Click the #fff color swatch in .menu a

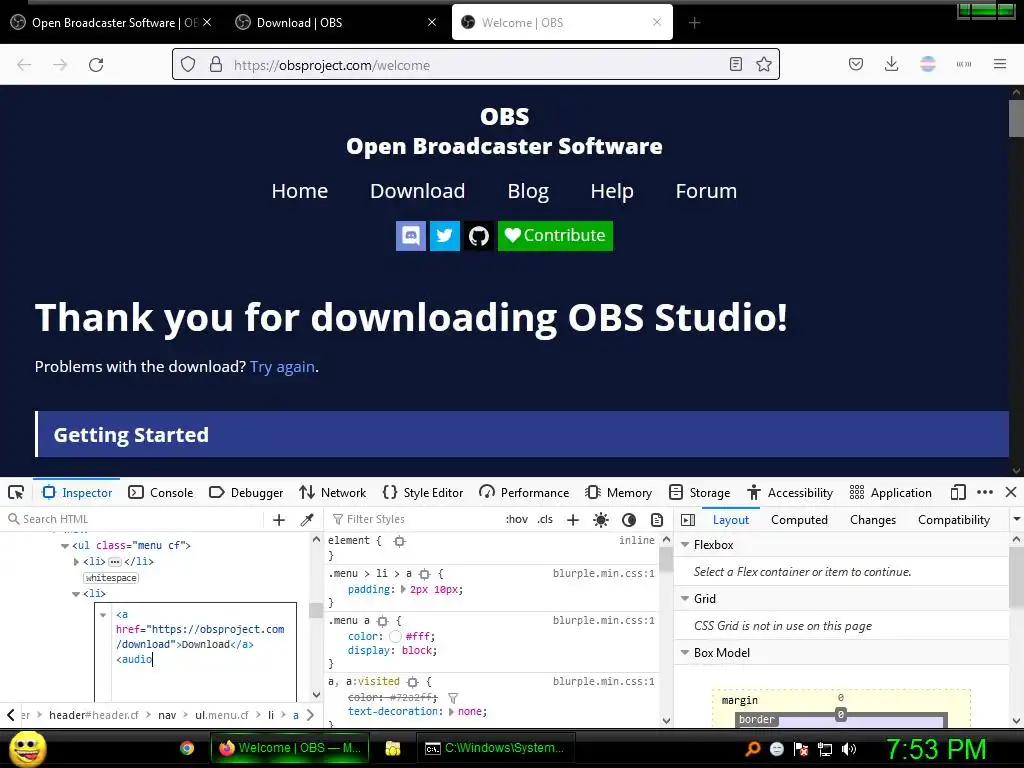click(x=395, y=636)
